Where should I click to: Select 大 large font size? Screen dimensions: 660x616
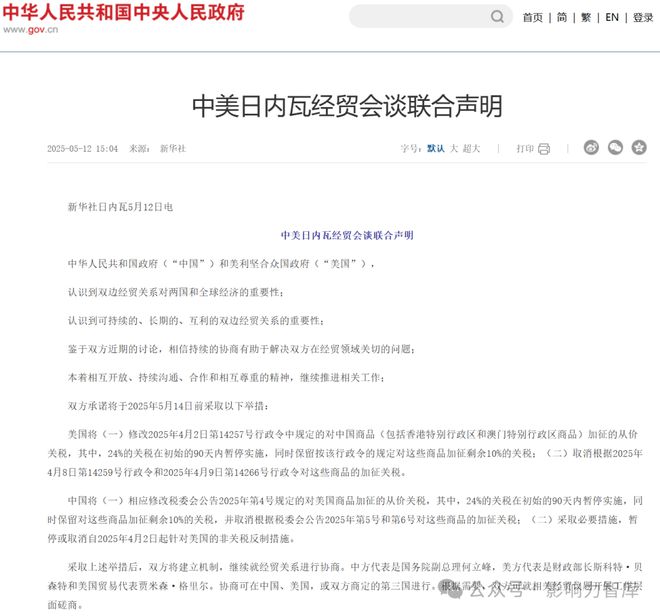(x=454, y=148)
